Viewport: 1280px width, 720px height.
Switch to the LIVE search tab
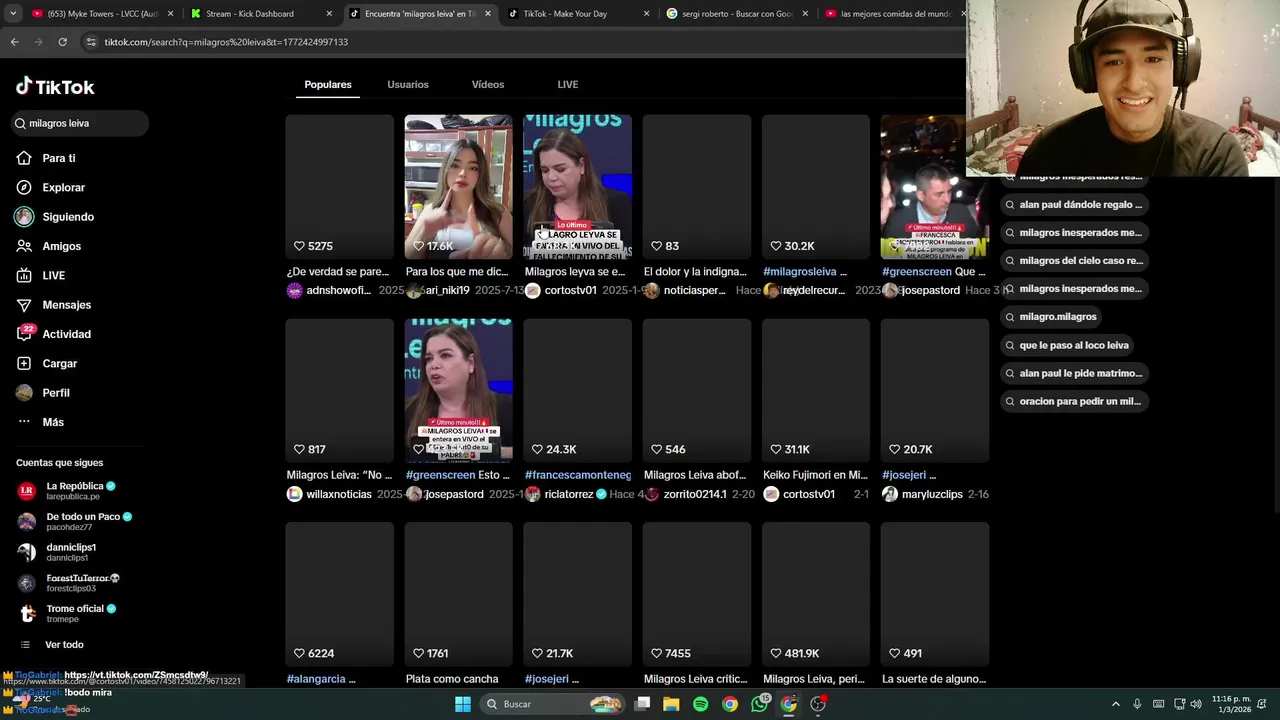click(568, 84)
